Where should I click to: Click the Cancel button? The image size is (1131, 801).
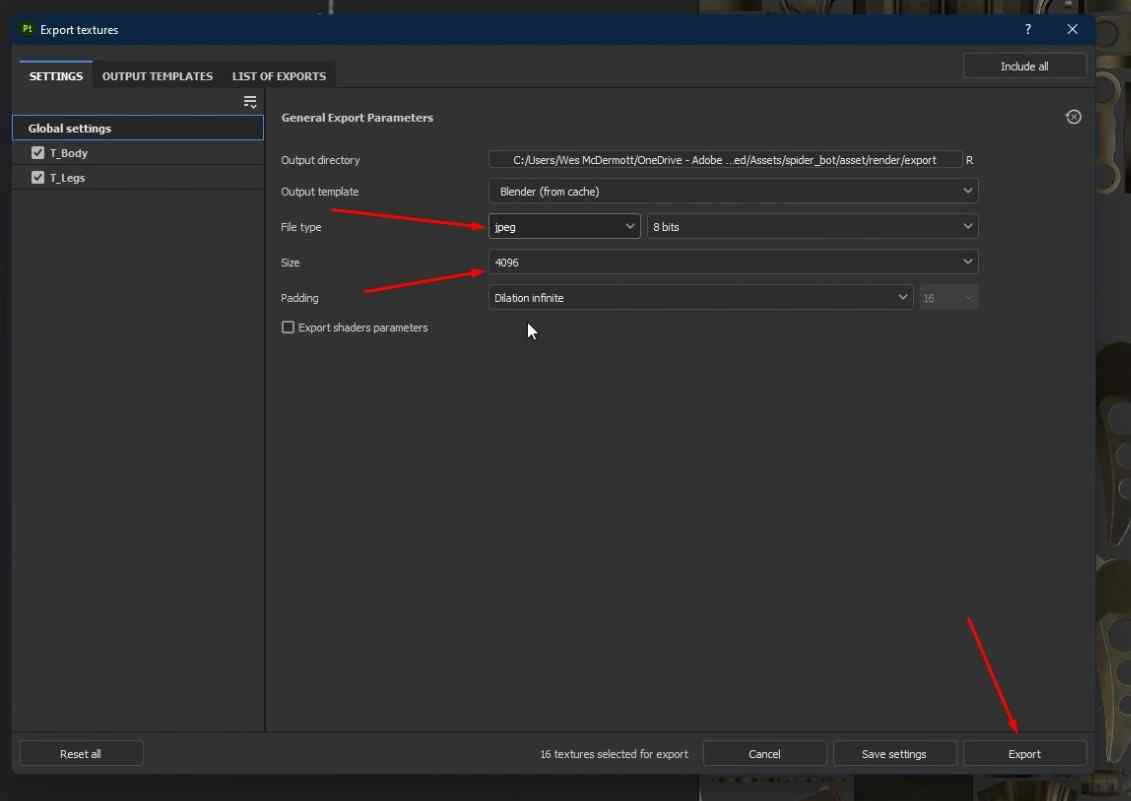point(764,753)
